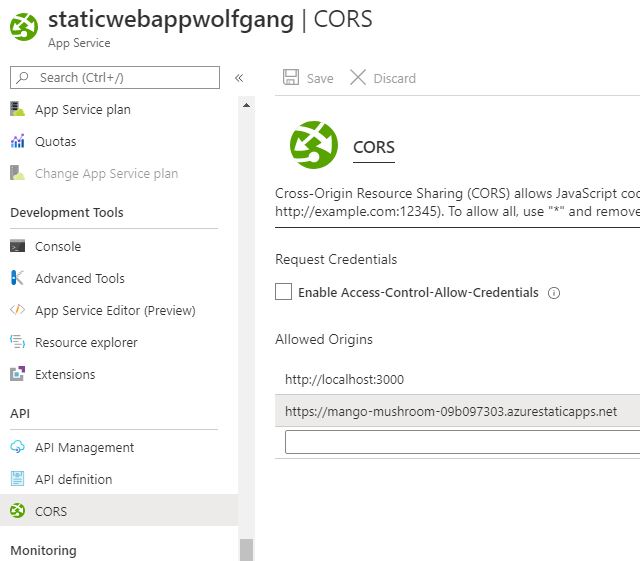The image size is (640, 561).
Task: Open App Service Editor (Preview)
Action: (115, 310)
